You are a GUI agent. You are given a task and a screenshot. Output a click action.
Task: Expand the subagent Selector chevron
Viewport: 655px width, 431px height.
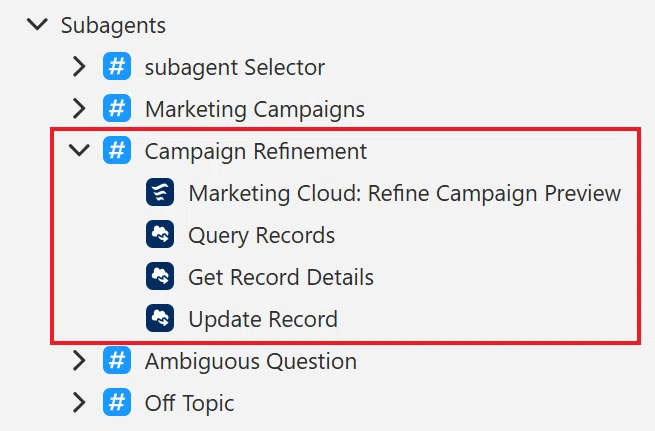(x=79, y=66)
